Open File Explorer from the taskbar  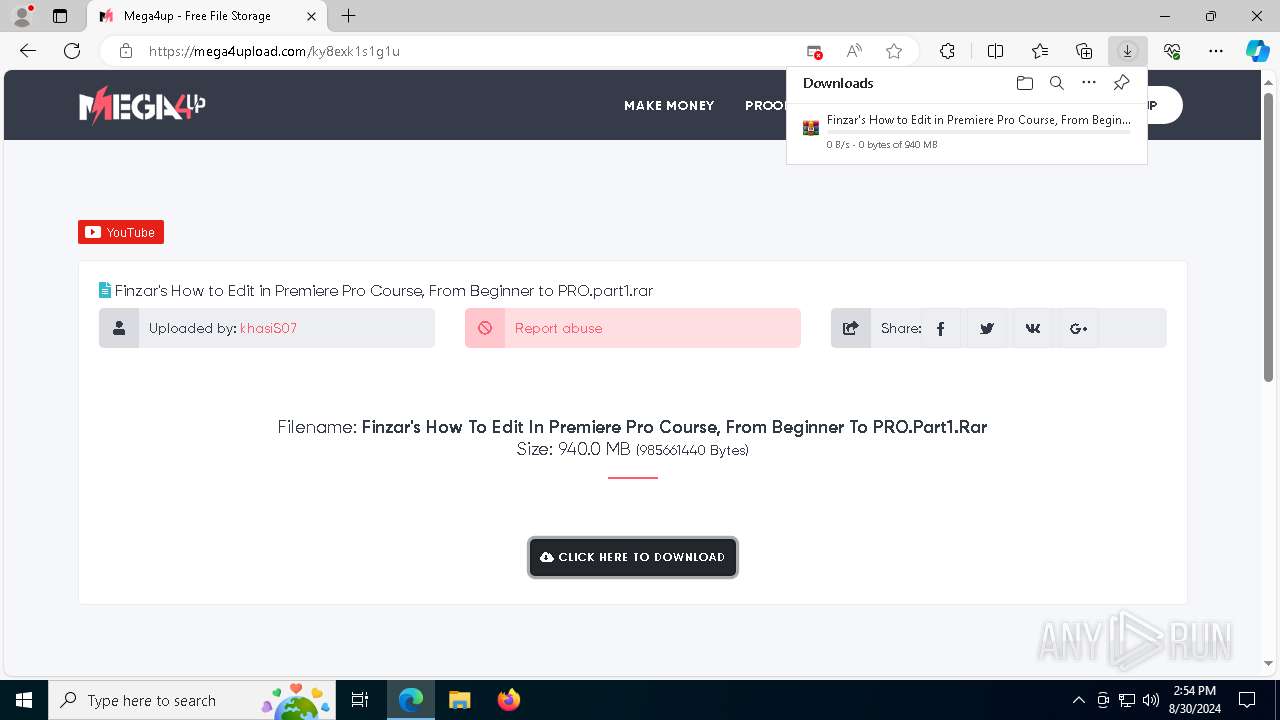point(459,700)
